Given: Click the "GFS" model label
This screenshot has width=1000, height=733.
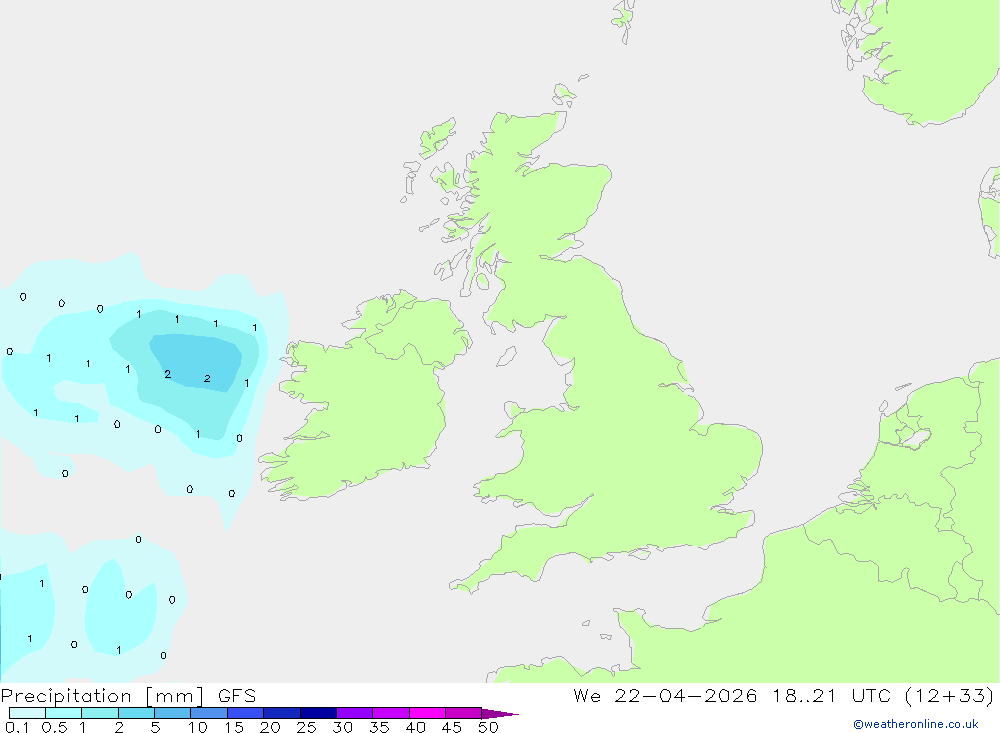Looking at the screenshot, I should [237, 696].
